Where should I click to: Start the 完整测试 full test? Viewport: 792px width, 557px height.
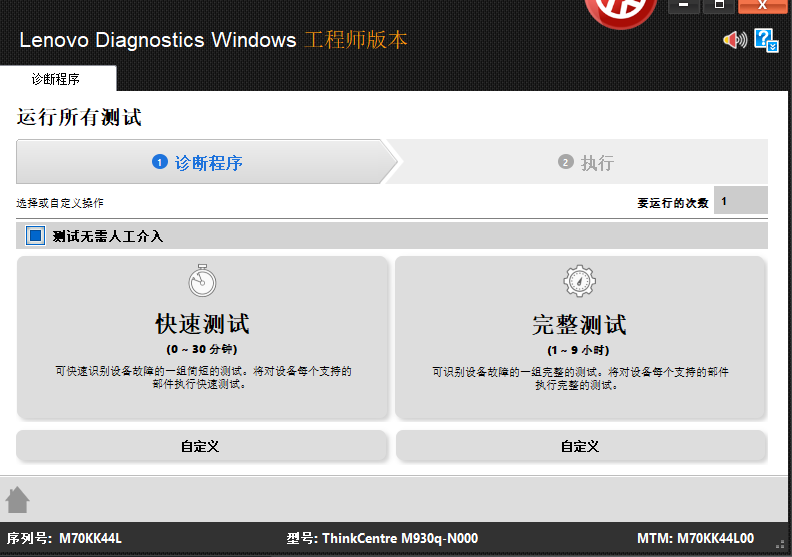(x=580, y=337)
